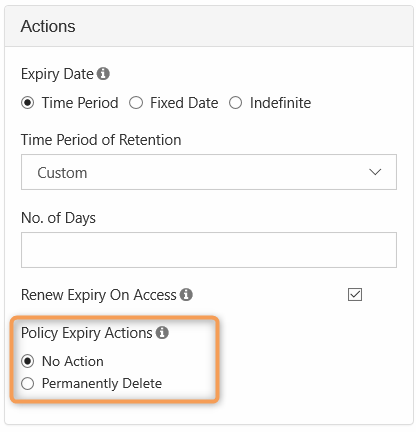
Task: Click the Policy Expiry Actions info icon
Action: (162, 333)
